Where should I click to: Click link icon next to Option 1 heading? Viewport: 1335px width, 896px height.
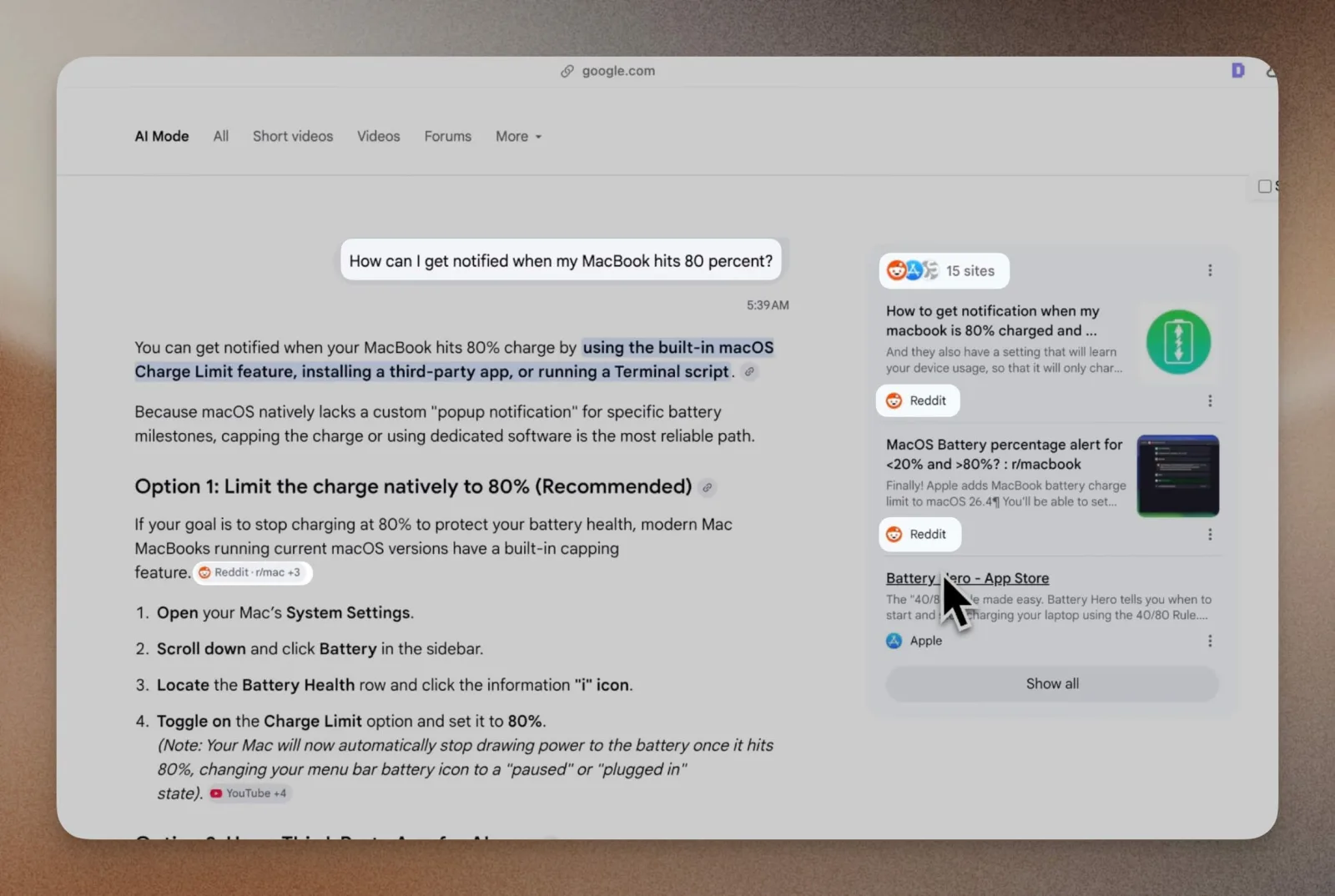click(x=708, y=487)
